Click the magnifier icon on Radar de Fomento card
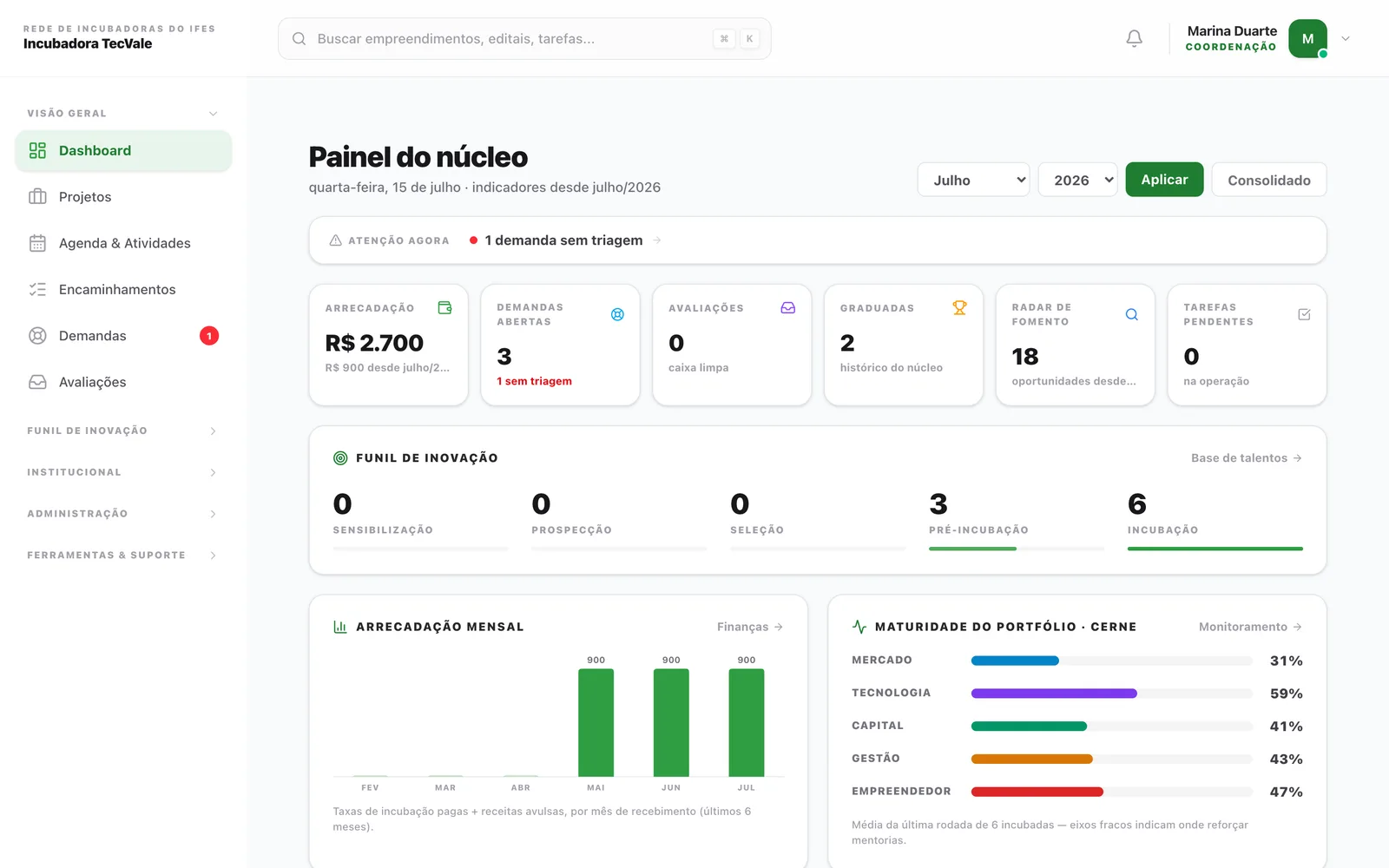This screenshot has width=1389, height=868. (1131, 314)
